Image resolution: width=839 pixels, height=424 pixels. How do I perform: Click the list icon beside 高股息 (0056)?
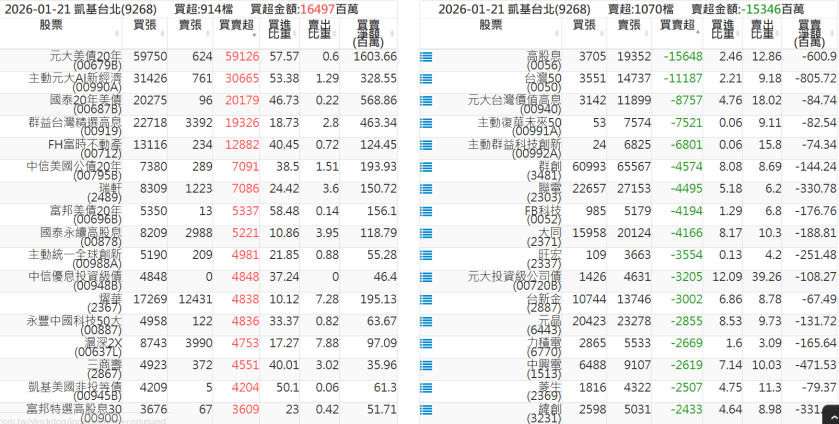pyautogui.click(x=426, y=58)
